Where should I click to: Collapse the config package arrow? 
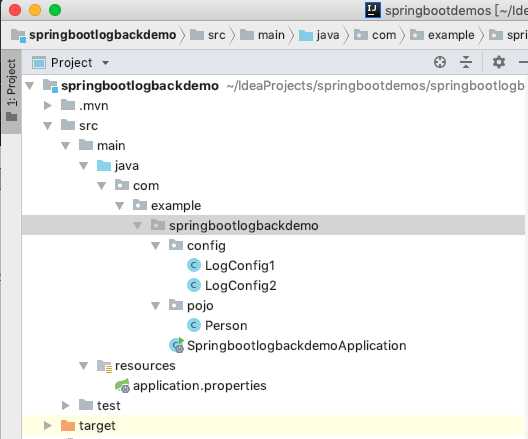click(156, 246)
